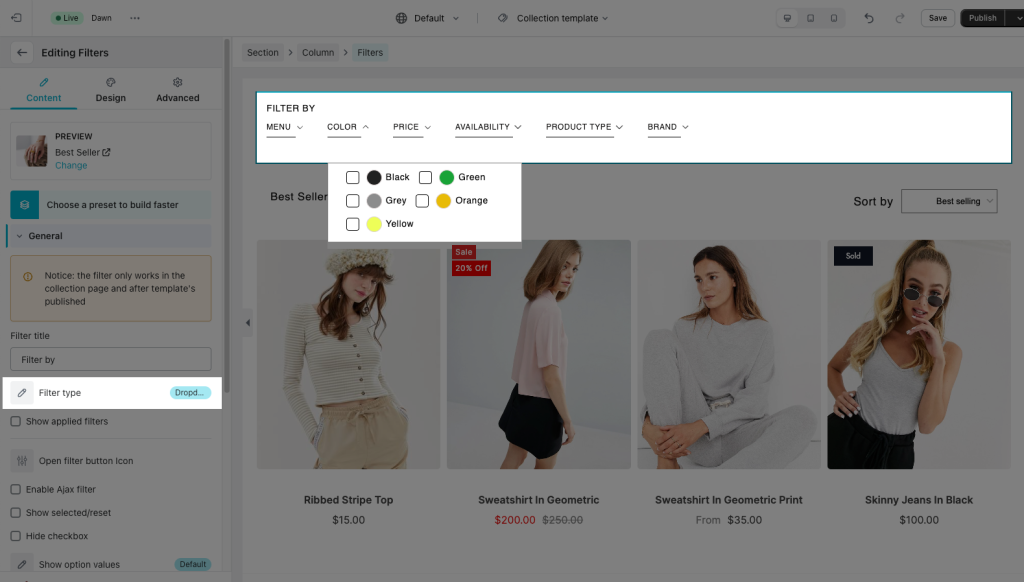This screenshot has height=582, width=1024.
Task: Click the undo arrow
Action: point(869,18)
